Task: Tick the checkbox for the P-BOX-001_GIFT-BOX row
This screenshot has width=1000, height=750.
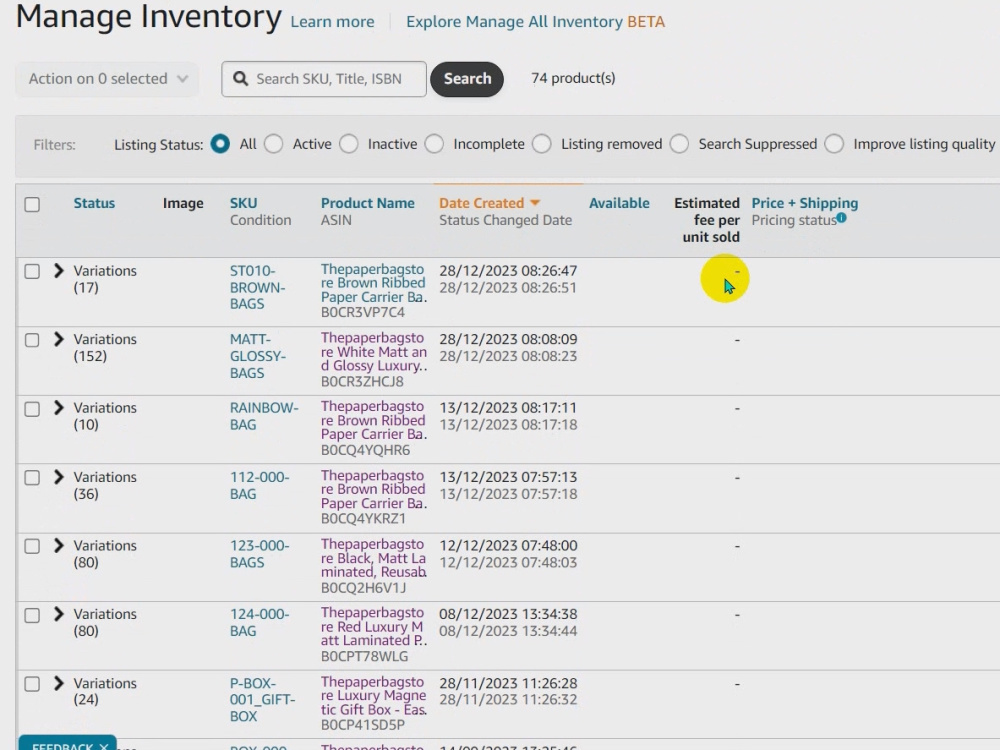Action: pyautogui.click(x=32, y=684)
